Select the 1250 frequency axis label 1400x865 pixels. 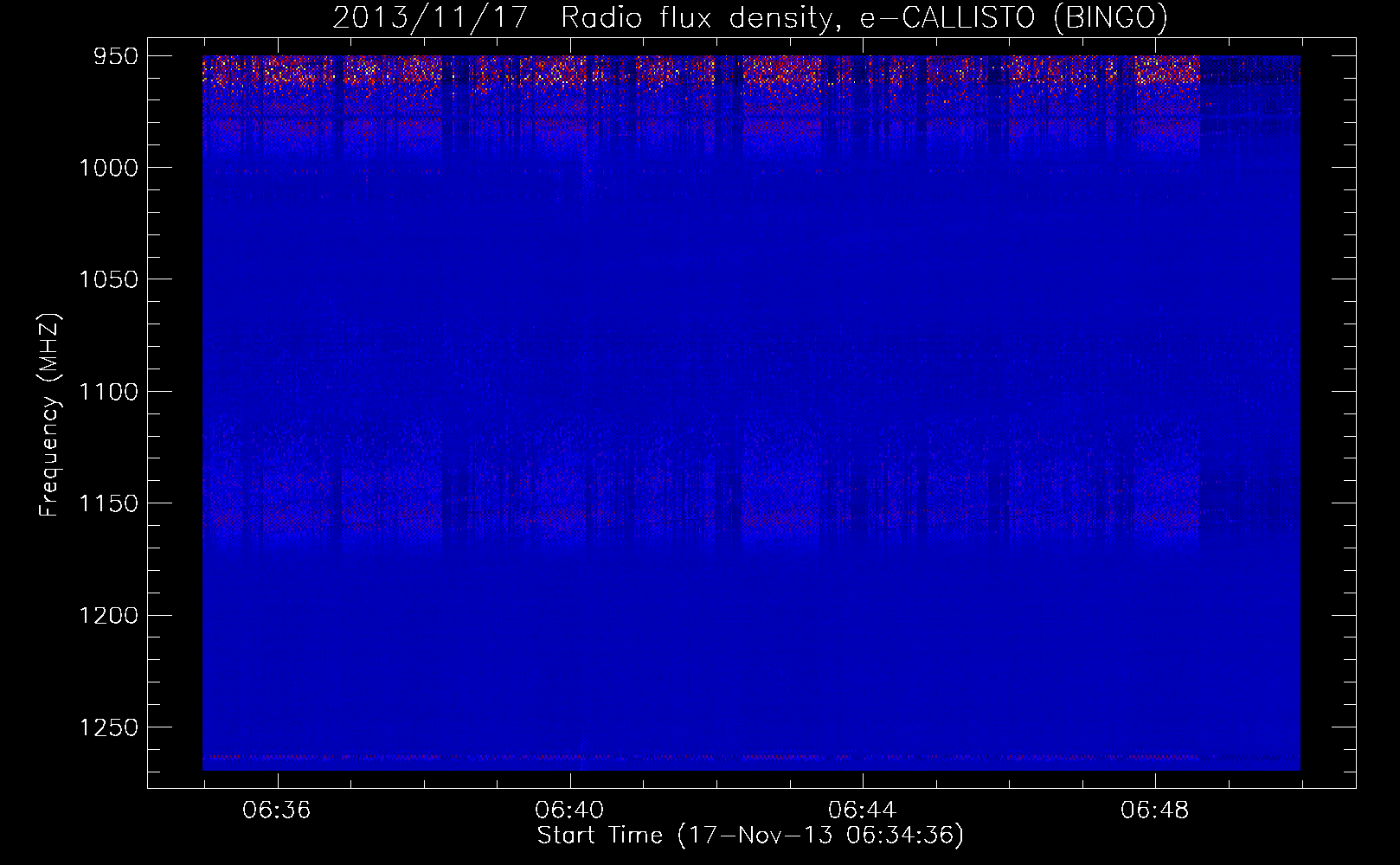tap(108, 727)
